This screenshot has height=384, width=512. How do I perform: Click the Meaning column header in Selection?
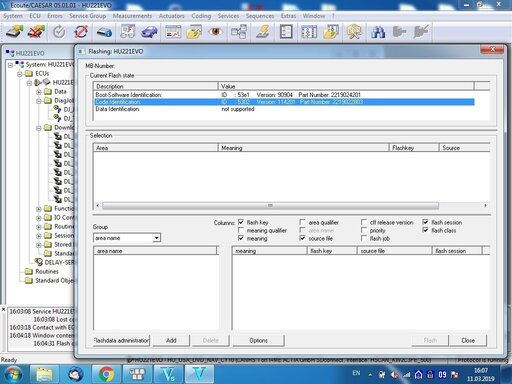[303, 148]
